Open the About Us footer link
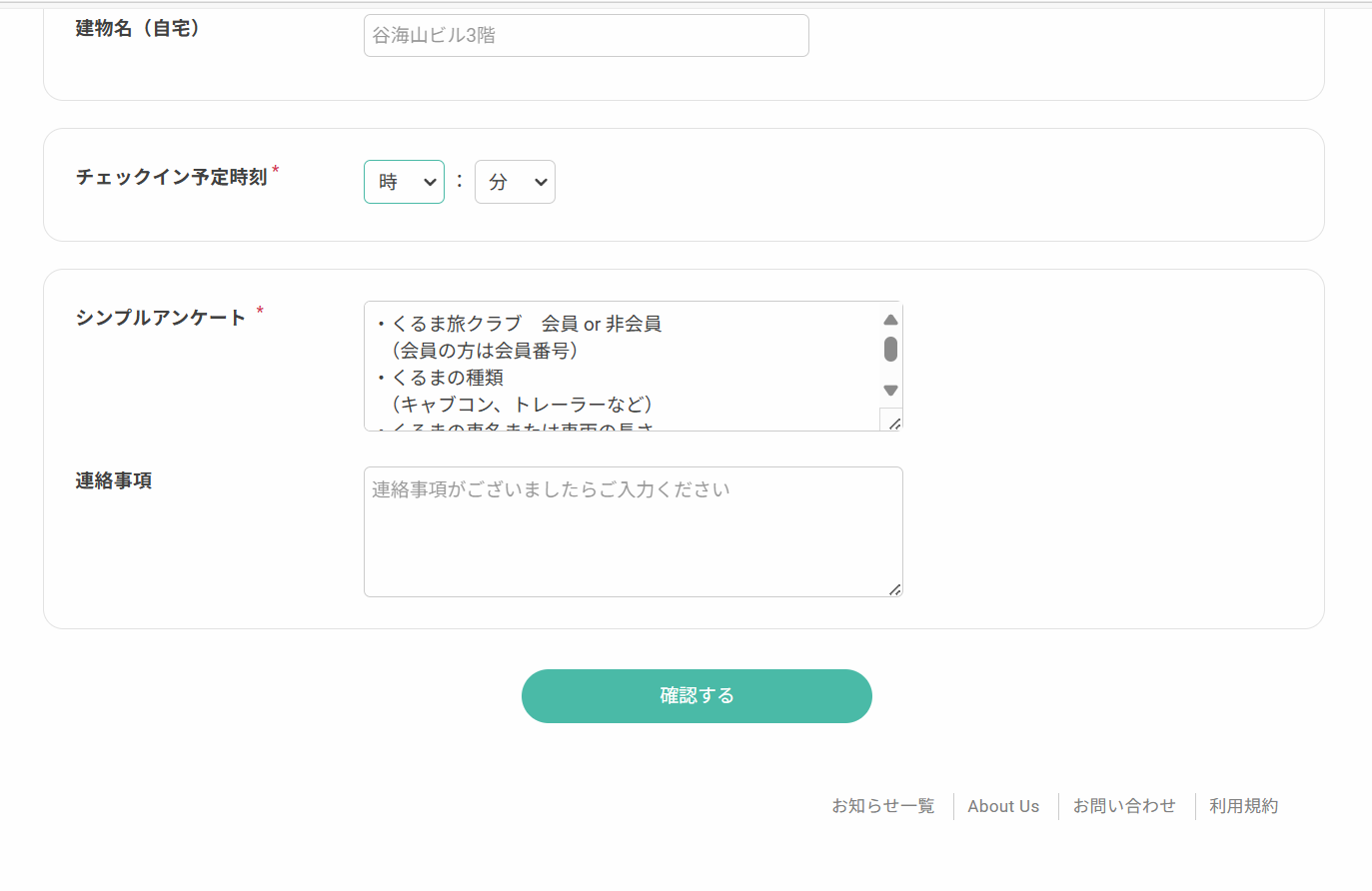This screenshot has width=1372, height=891. coord(1003,806)
